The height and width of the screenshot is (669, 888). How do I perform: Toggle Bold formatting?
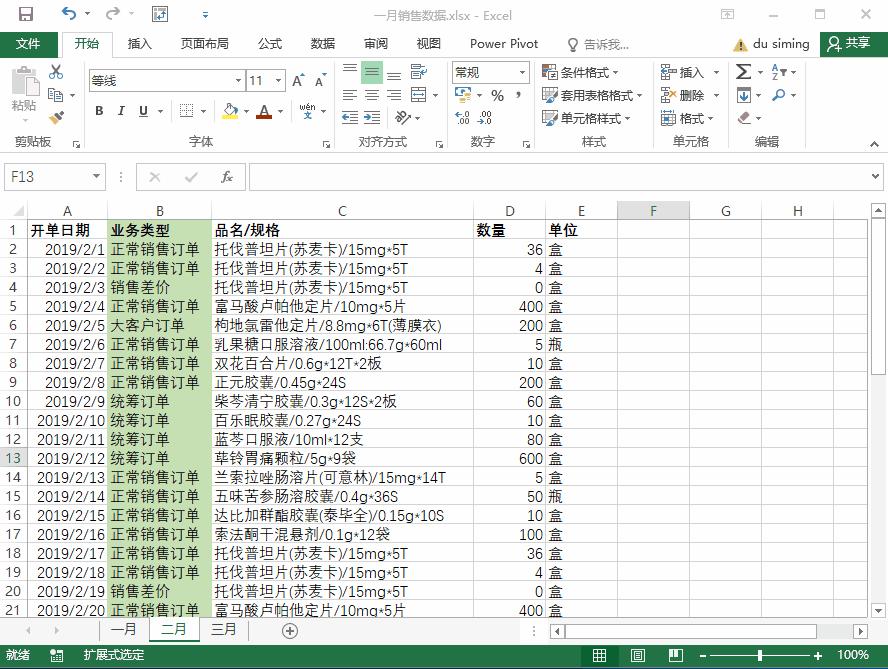(98, 111)
